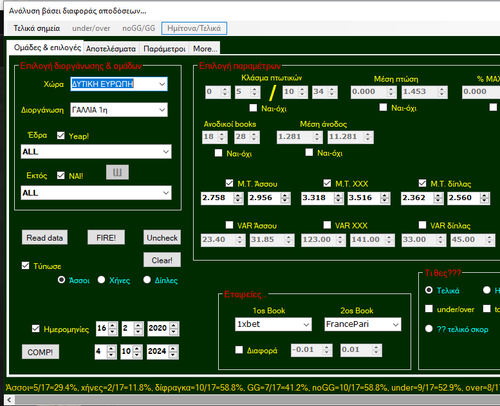Click the Read data button

(45, 238)
